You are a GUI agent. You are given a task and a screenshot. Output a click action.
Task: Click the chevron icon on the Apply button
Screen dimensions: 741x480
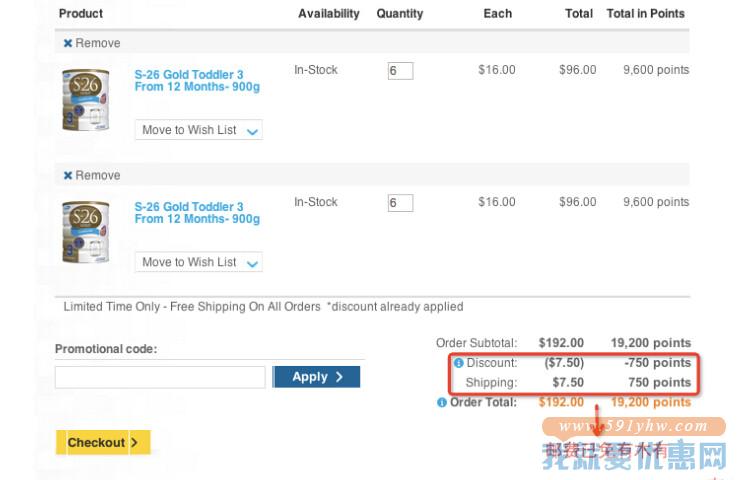[339, 377]
